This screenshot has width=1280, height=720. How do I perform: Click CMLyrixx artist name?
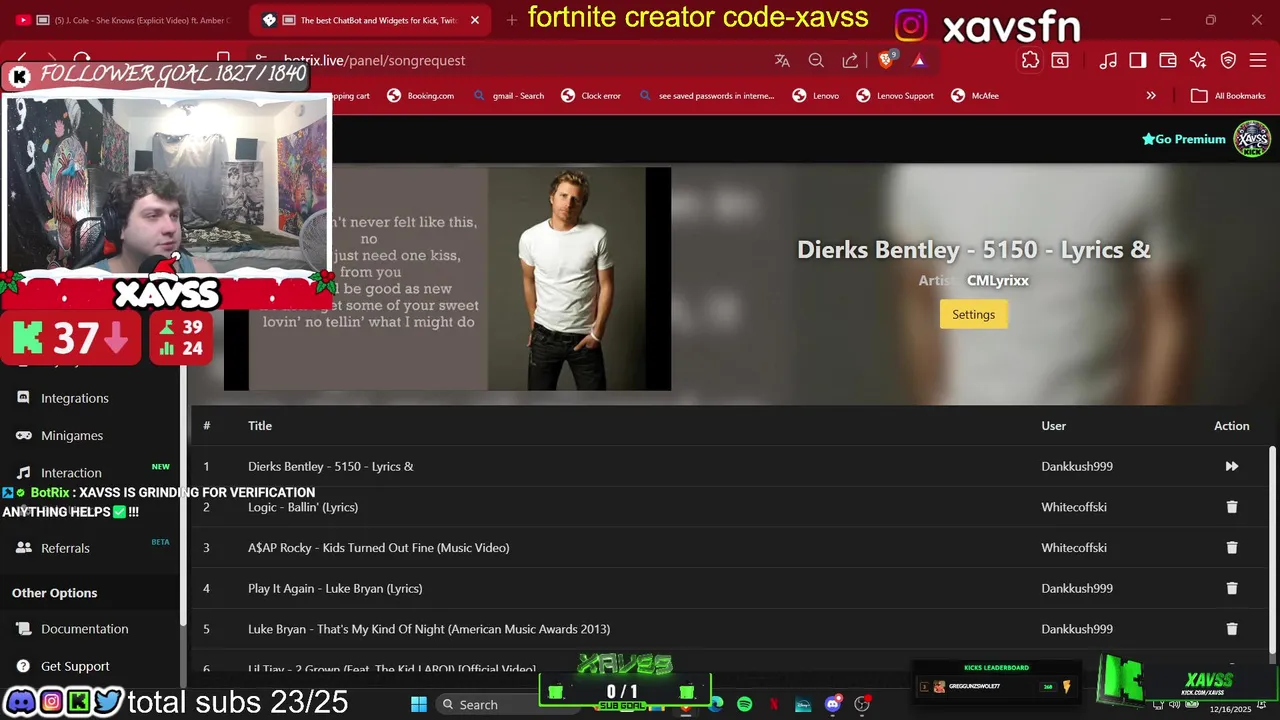[x=998, y=281]
